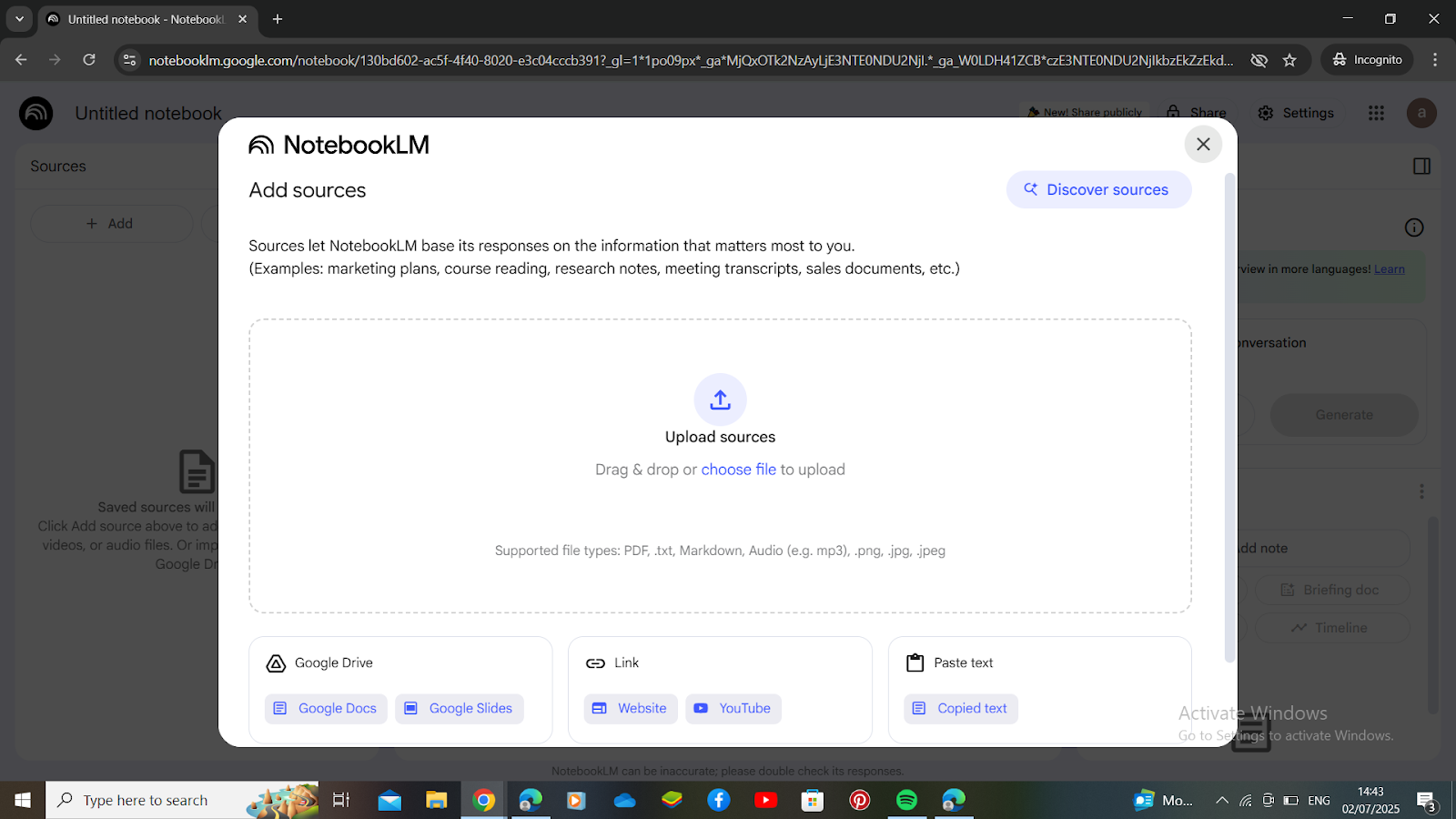Click the upload arrow icon in drop zone
This screenshot has height=819, width=1456.
[x=720, y=399]
